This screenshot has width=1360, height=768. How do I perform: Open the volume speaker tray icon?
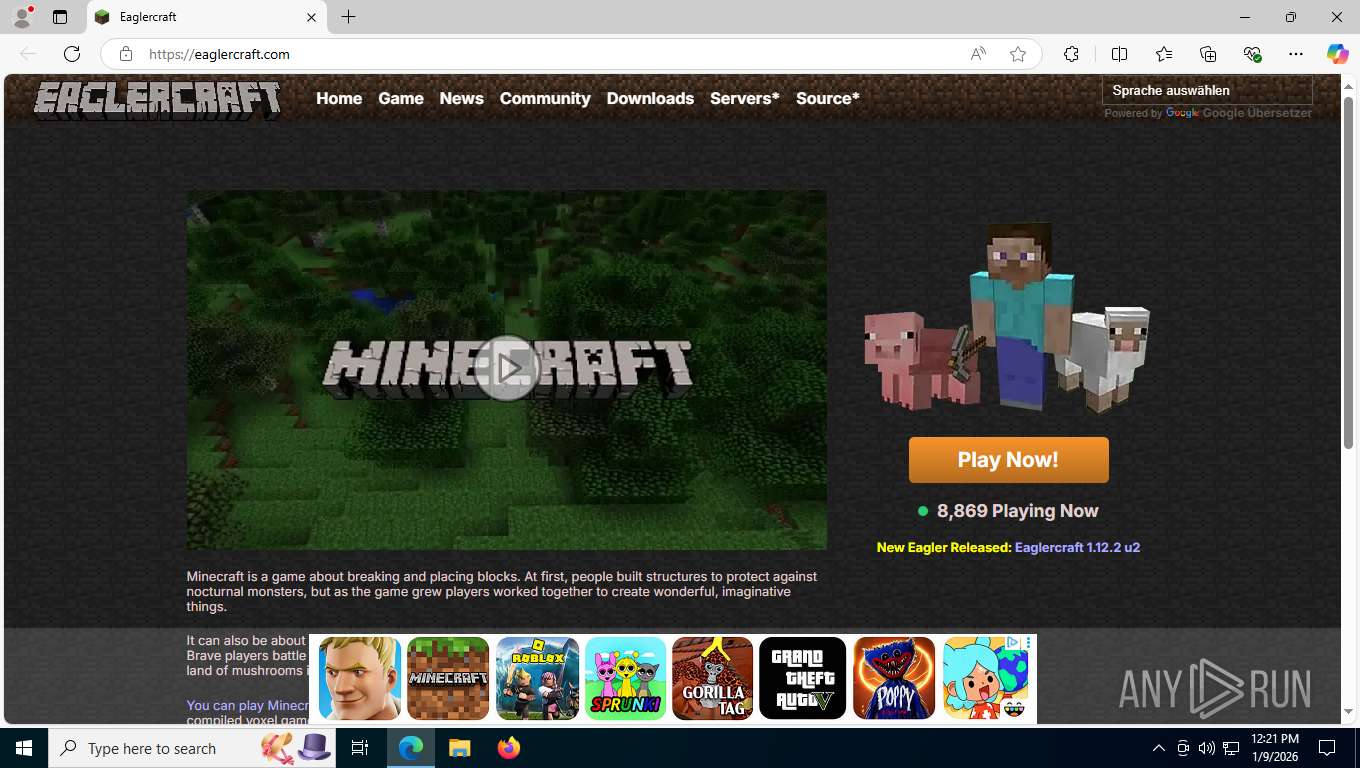pyautogui.click(x=1207, y=748)
